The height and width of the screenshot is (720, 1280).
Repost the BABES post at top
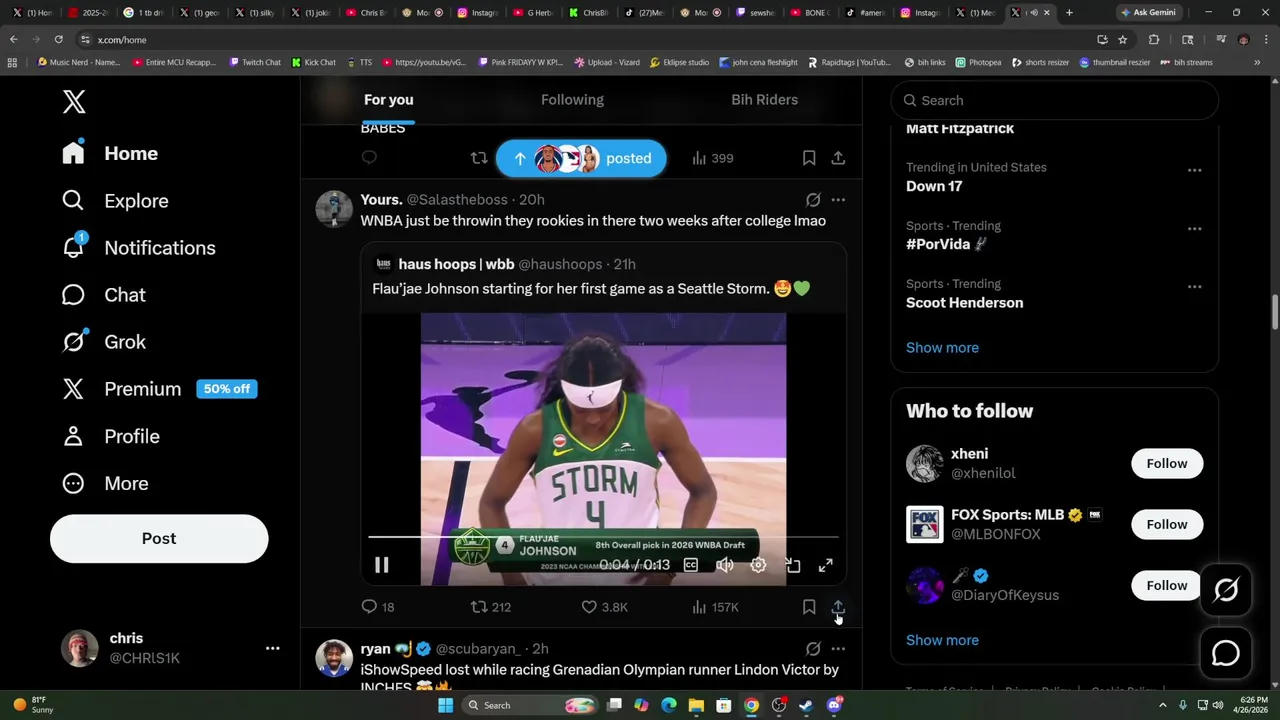click(479, 158)
